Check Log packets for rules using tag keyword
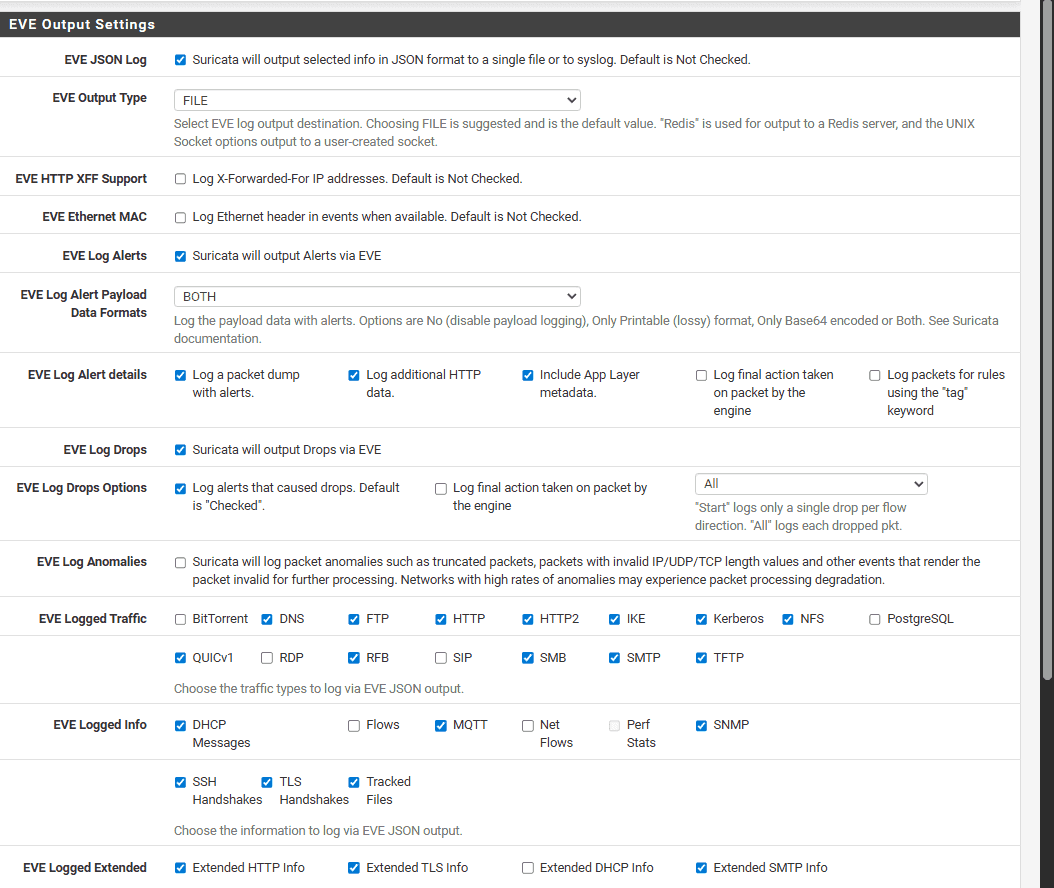Image resolution: width=1054 pixels, height=888 pixels. (x=875, y=375)
